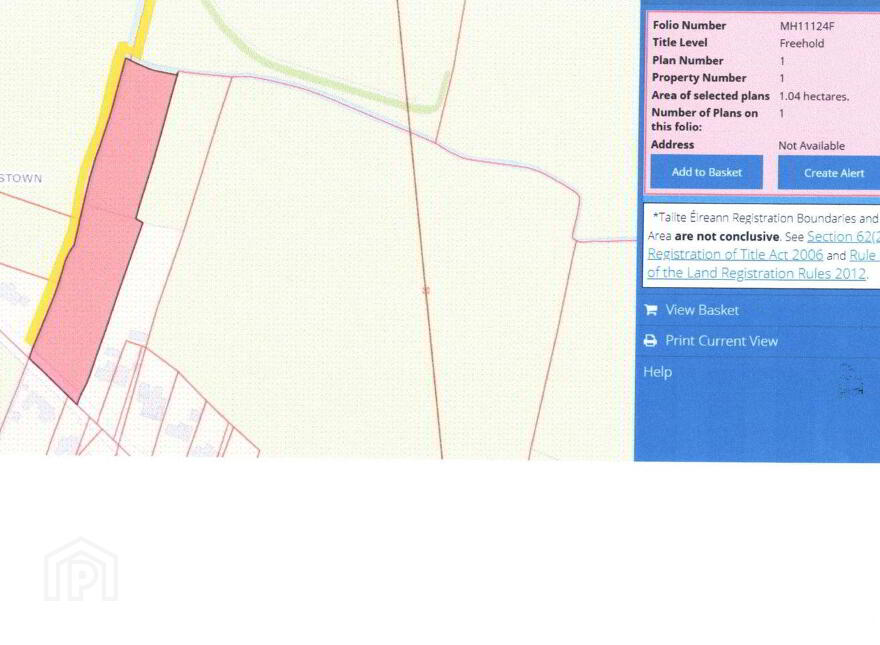Screen dimensions: 880x645
Task: Click the small red marker on map centre line
Action: point(426,290)
